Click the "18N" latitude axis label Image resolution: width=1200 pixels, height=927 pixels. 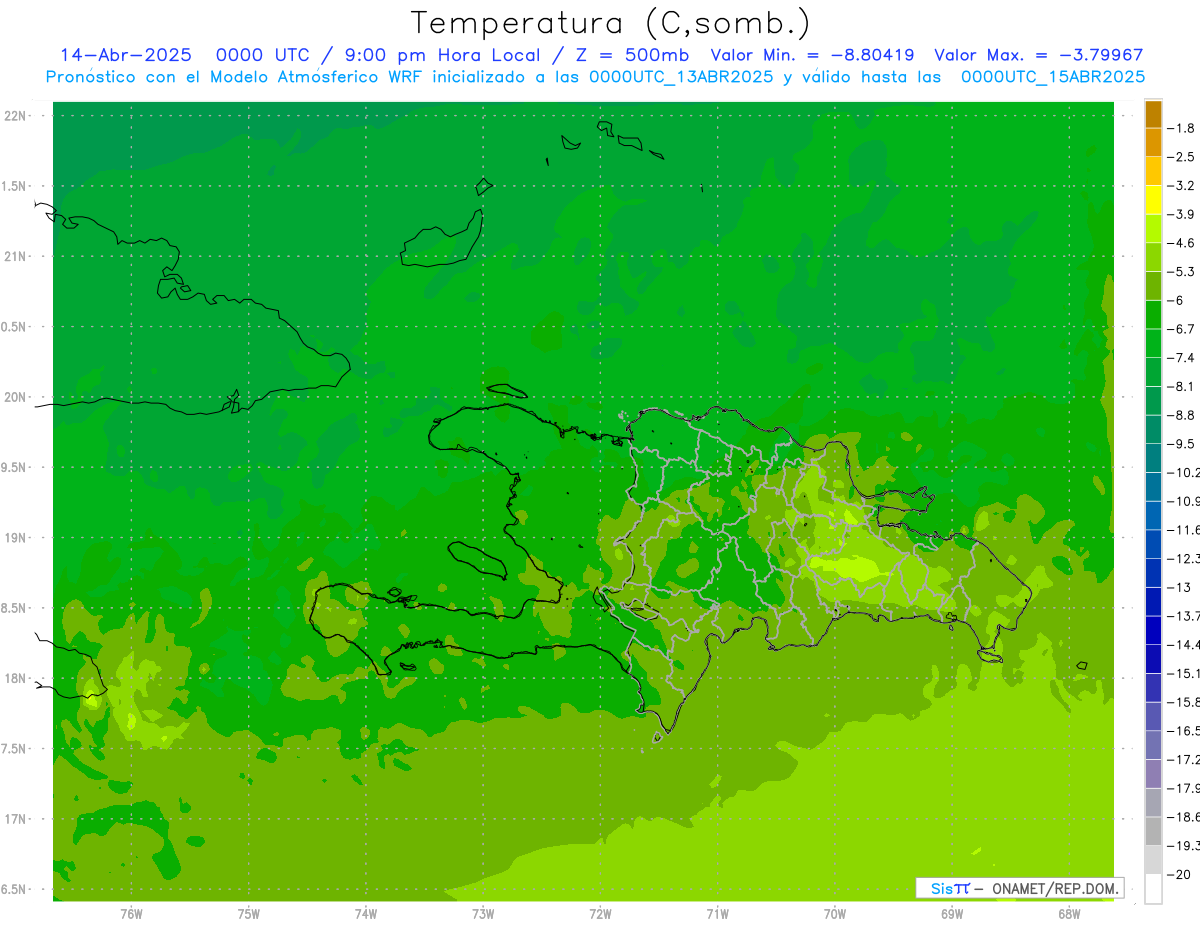[16, 678]
